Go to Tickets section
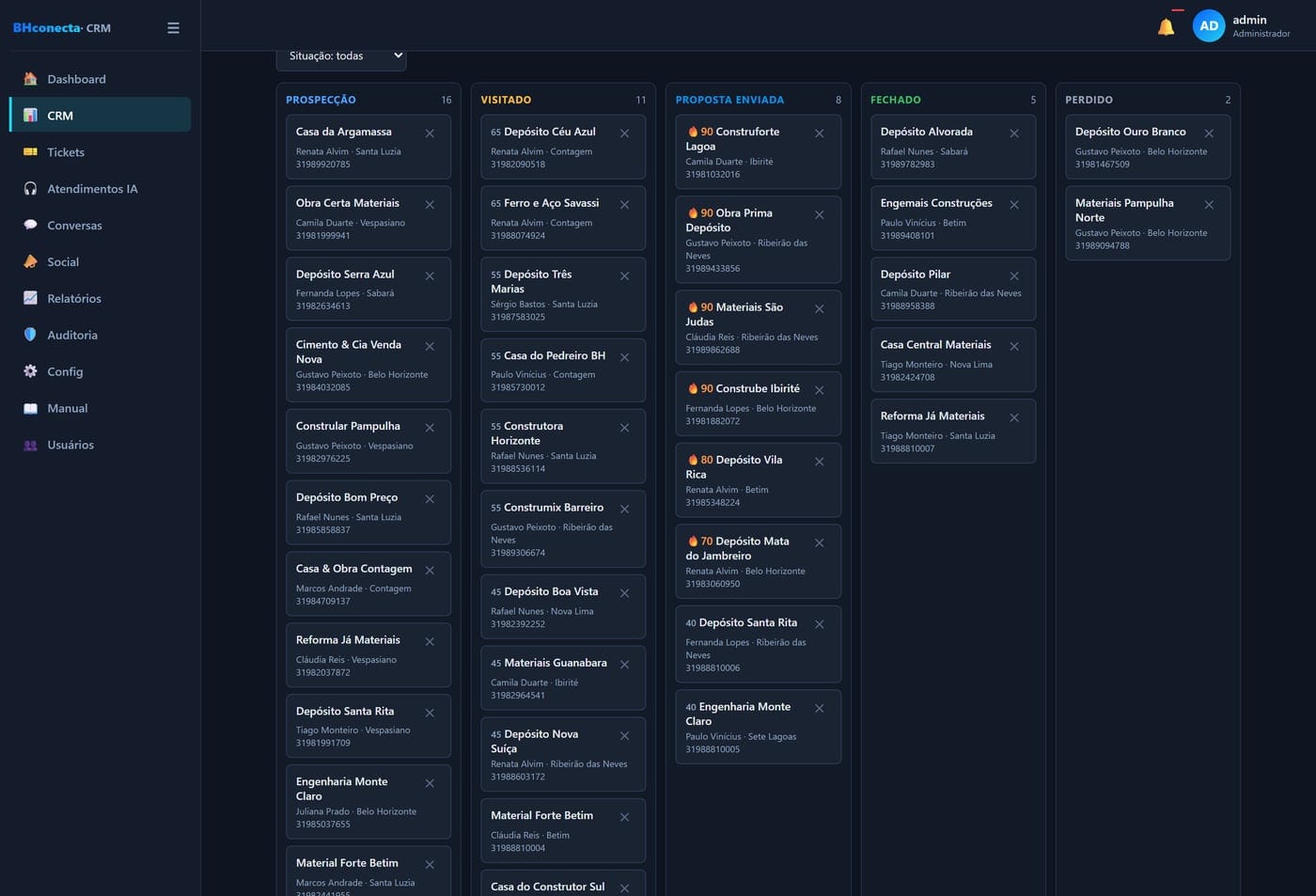The height and width of the screenshot is (896, 1316). [x=100, y=152]
